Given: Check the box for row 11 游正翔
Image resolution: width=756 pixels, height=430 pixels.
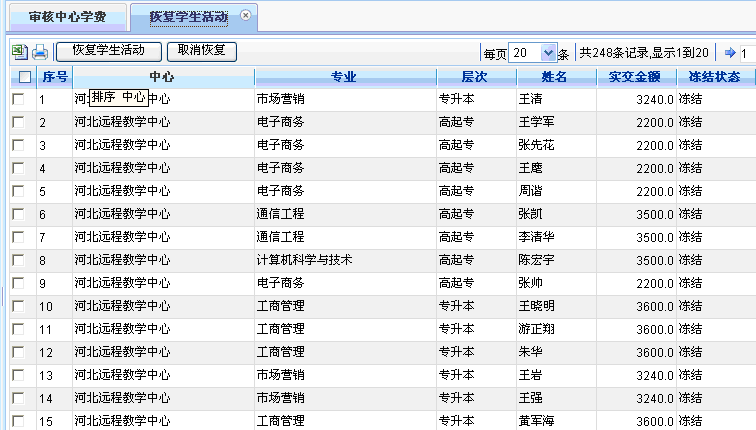Looking at the screenshot, I should tap(18, 329).
